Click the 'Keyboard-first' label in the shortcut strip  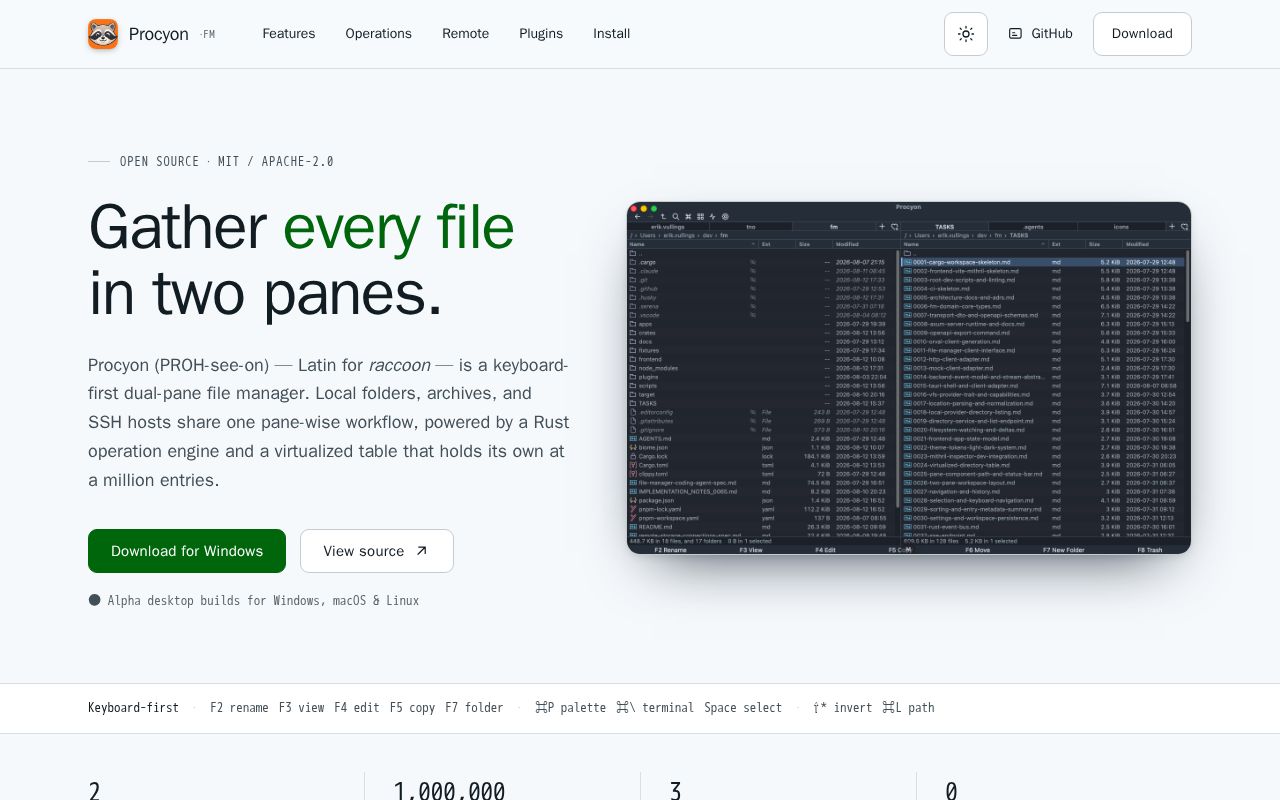pyautogui.click(x=133, y=708)
